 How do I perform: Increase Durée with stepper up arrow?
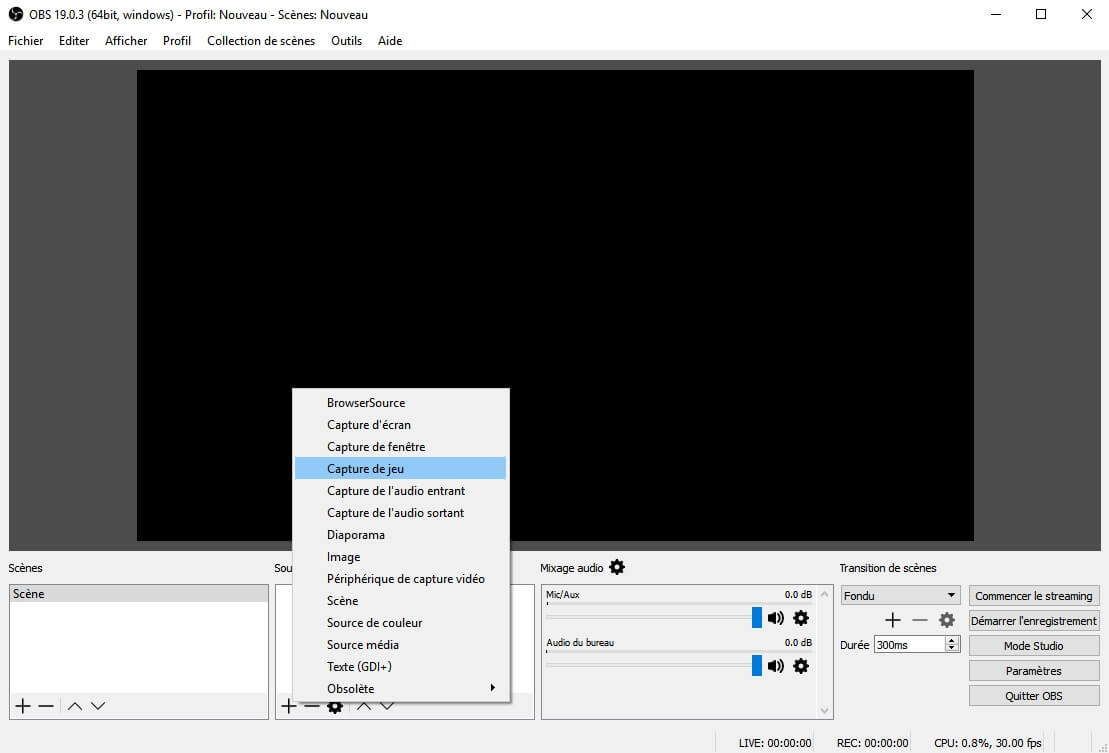click(952, 641)
